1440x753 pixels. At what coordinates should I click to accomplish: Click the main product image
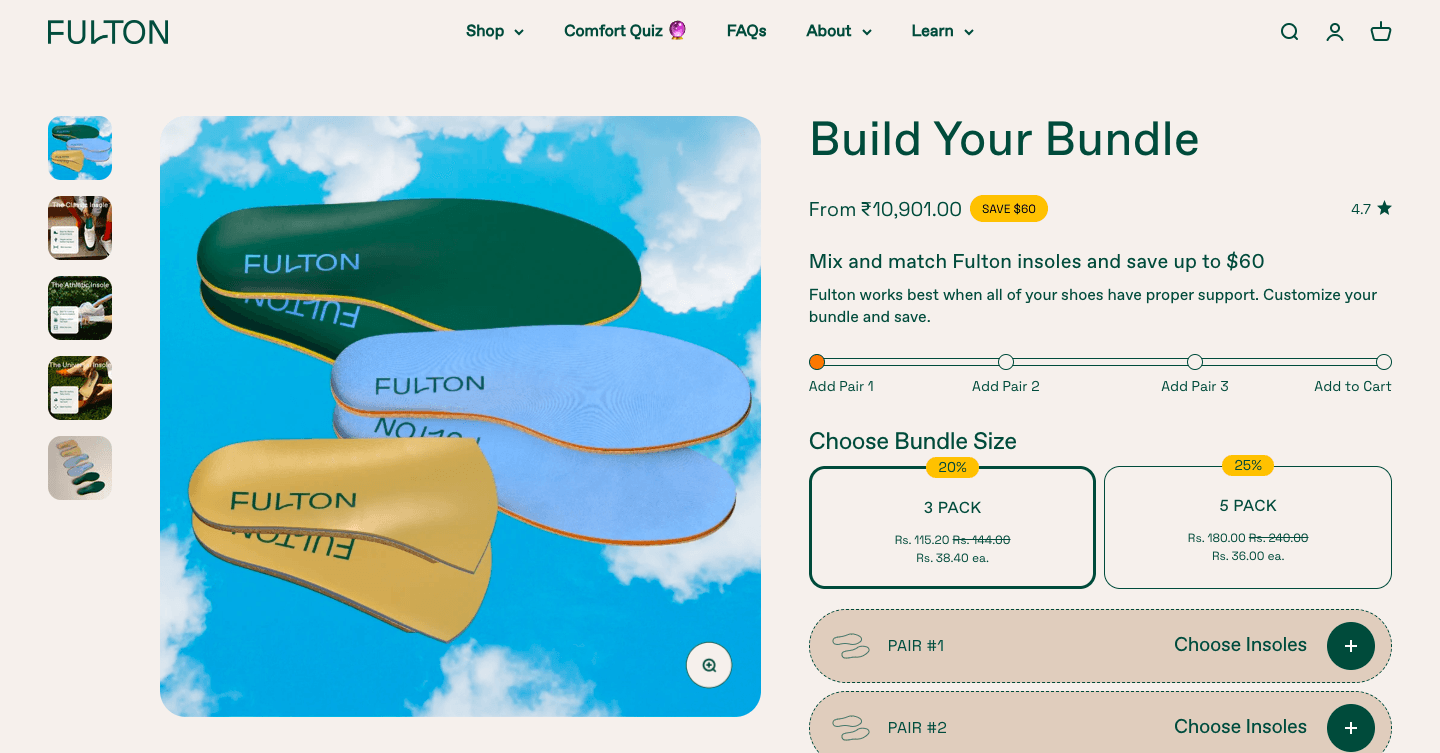click(x=460, y=416)
